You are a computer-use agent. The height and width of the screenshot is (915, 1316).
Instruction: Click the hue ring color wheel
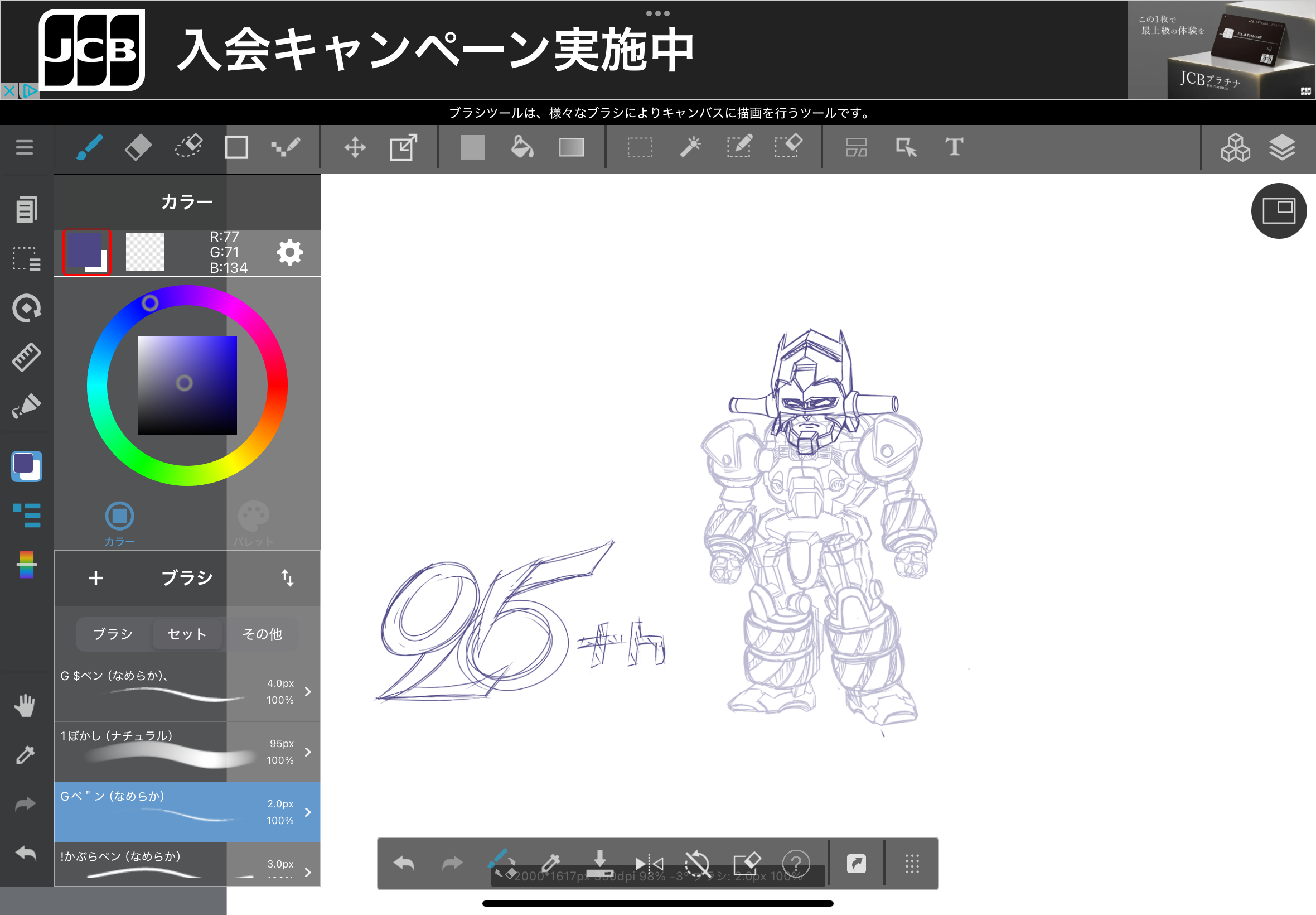tap(277, 386)
